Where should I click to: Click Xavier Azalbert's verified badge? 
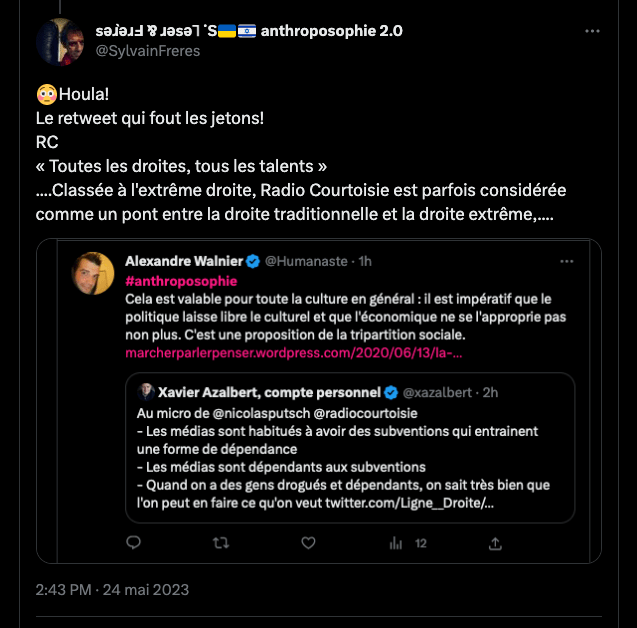[392, 392]
